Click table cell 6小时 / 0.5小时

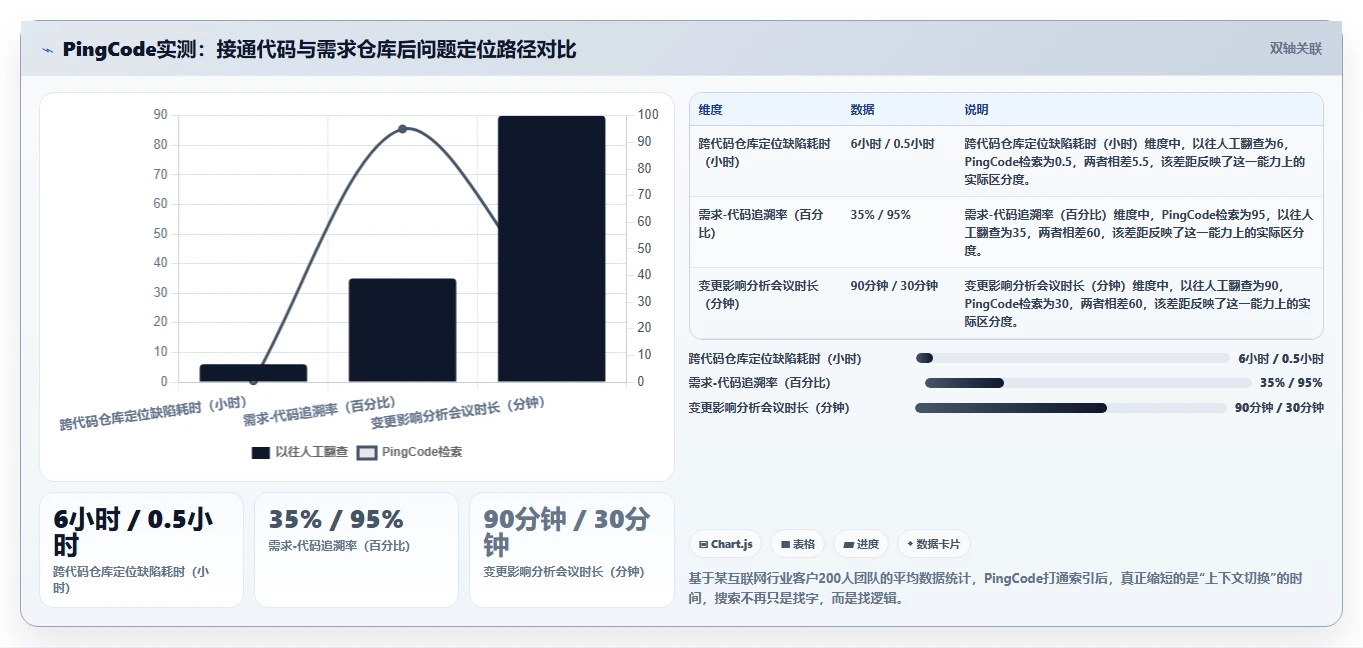coord(892,144)
